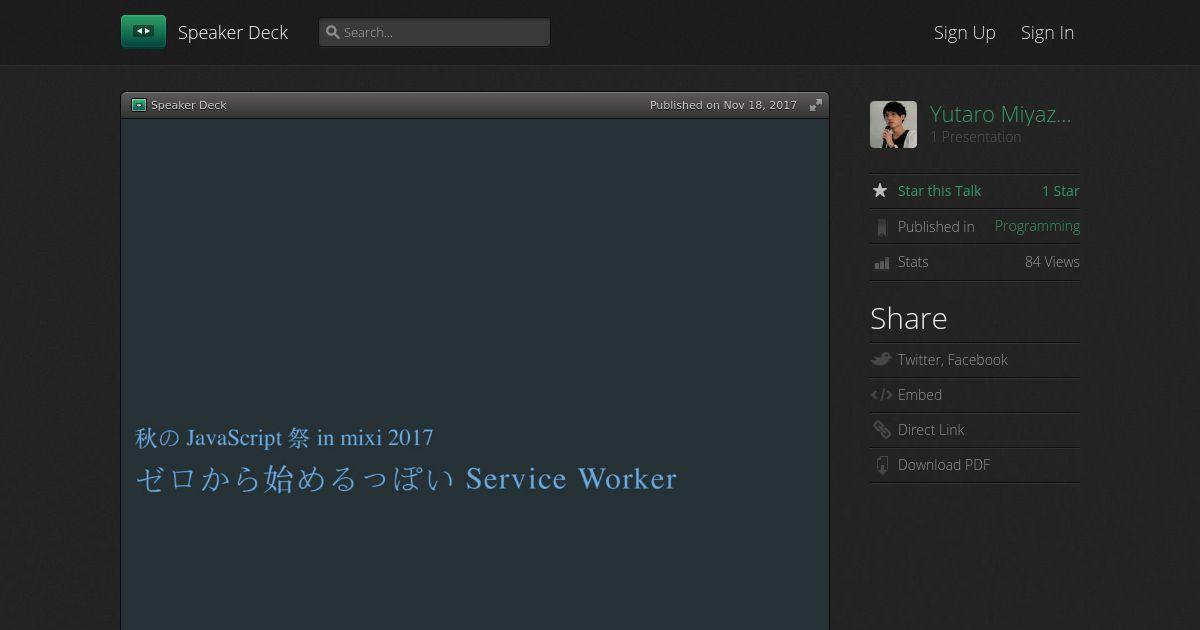The width and height of the screenshot is (1200, 630).
Task: Select the Stats label
Action: click(x=913, y=262)
